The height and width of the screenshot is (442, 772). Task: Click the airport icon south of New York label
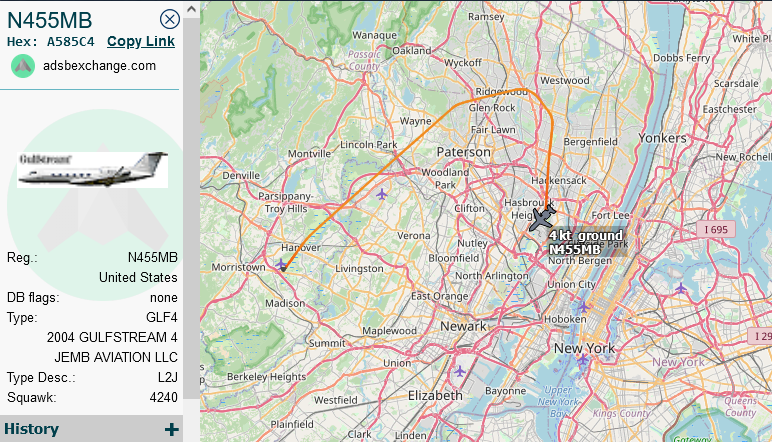pos(582,360)
